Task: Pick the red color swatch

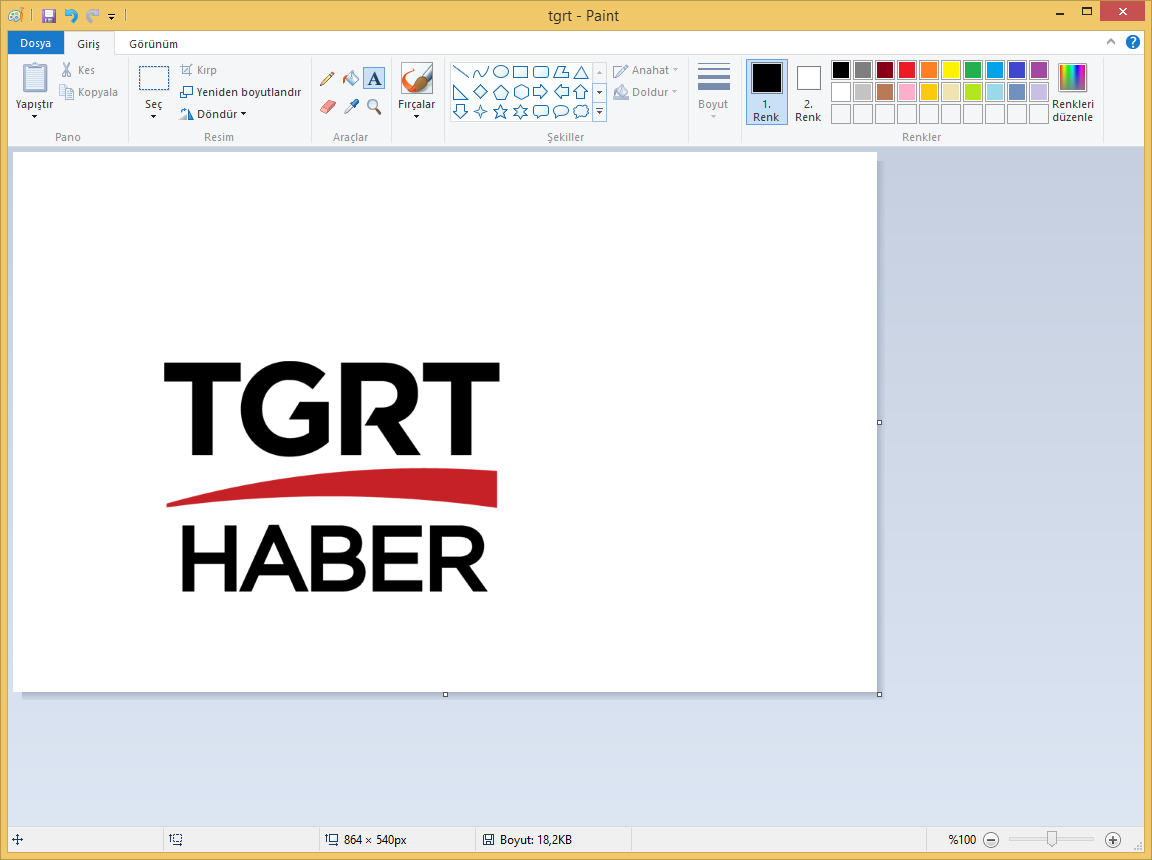Action: 907,70
